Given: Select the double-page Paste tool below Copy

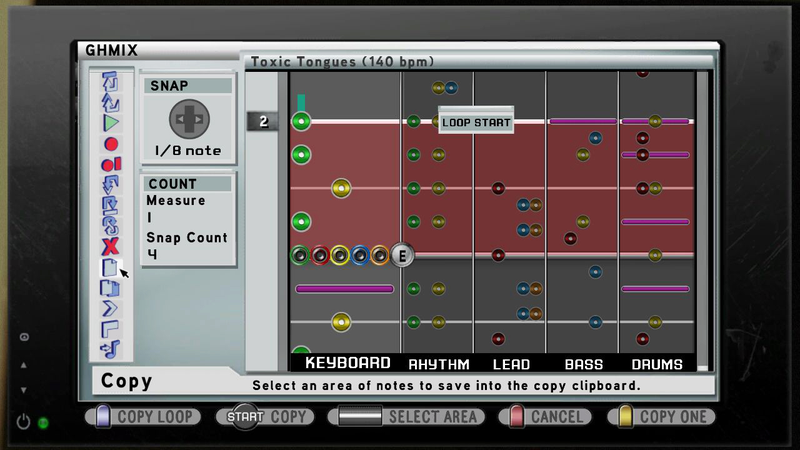Looking at the screenshot, I should point(110,288).
